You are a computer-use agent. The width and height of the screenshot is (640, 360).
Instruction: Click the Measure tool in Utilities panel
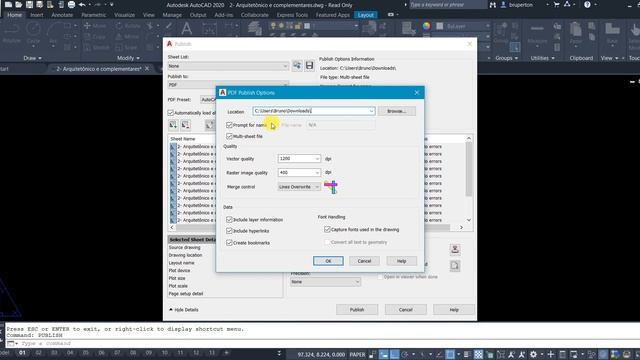537,33
